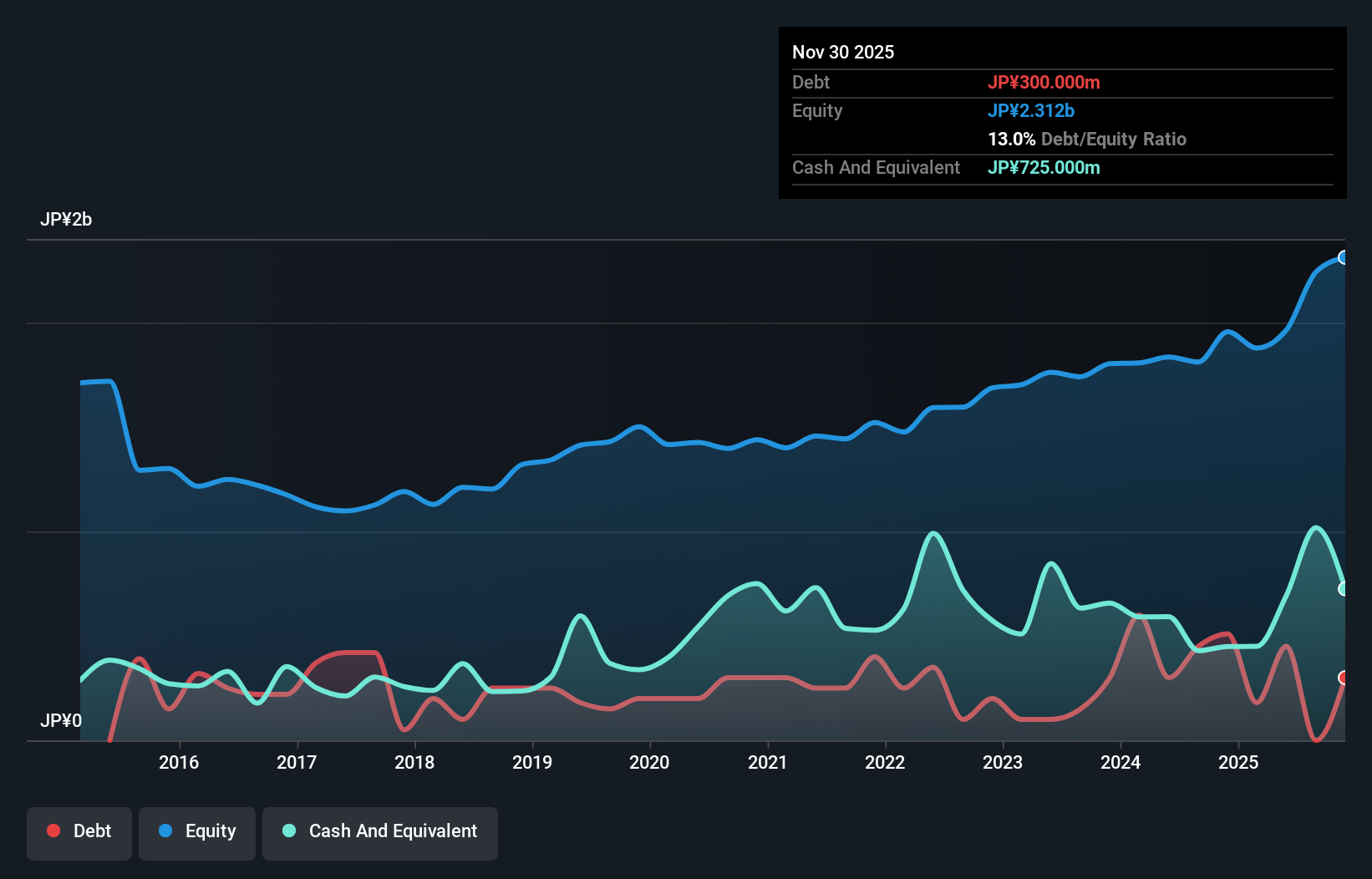The width and height of the screenshot is (1372, 879).
Task: Click the 2016 x-axis label
Action: (x=179, y=762)
